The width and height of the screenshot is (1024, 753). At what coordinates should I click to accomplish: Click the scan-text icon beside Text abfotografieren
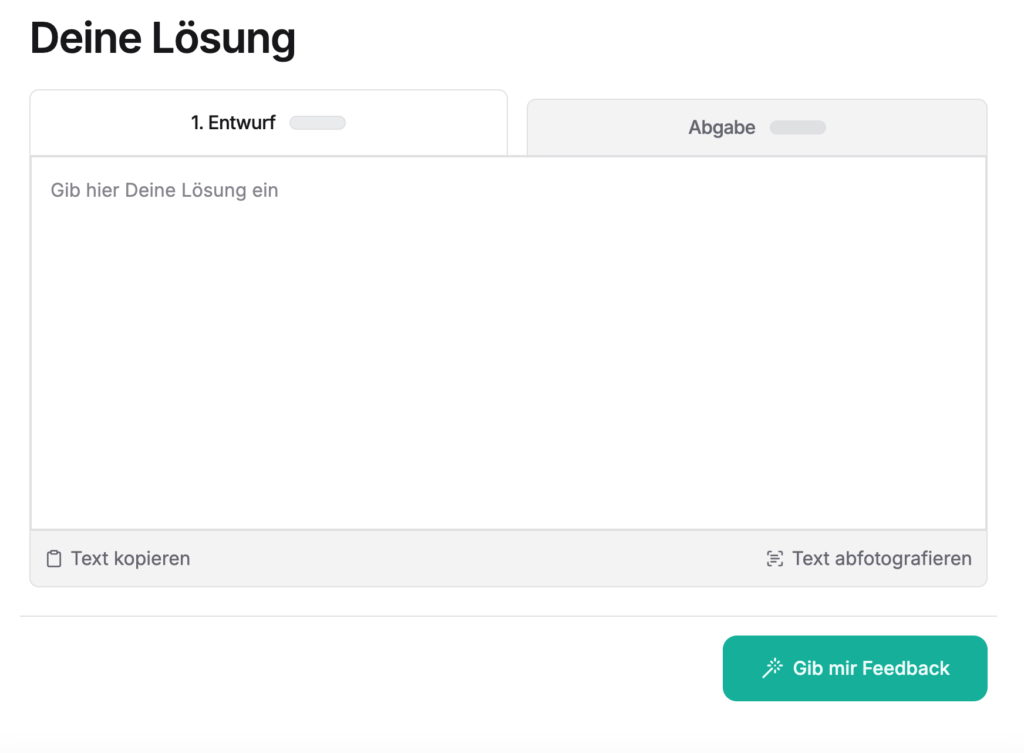click(x=775, y=559)
